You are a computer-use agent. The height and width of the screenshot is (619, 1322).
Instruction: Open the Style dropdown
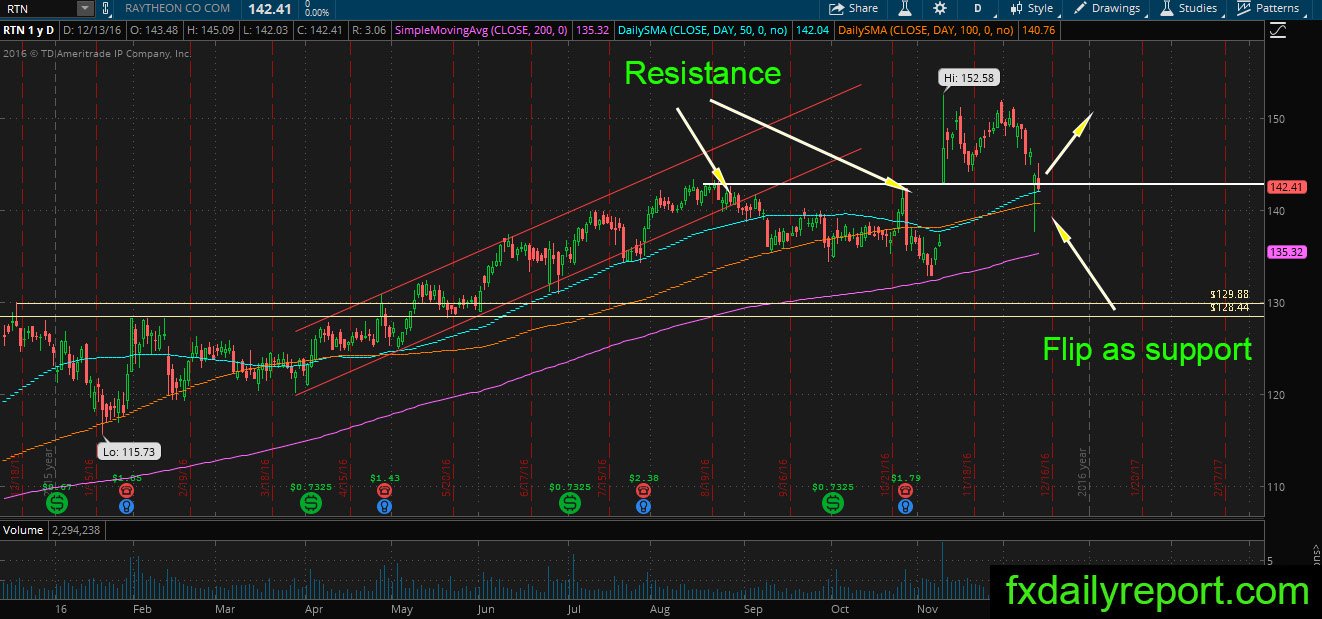(1031, 8)
